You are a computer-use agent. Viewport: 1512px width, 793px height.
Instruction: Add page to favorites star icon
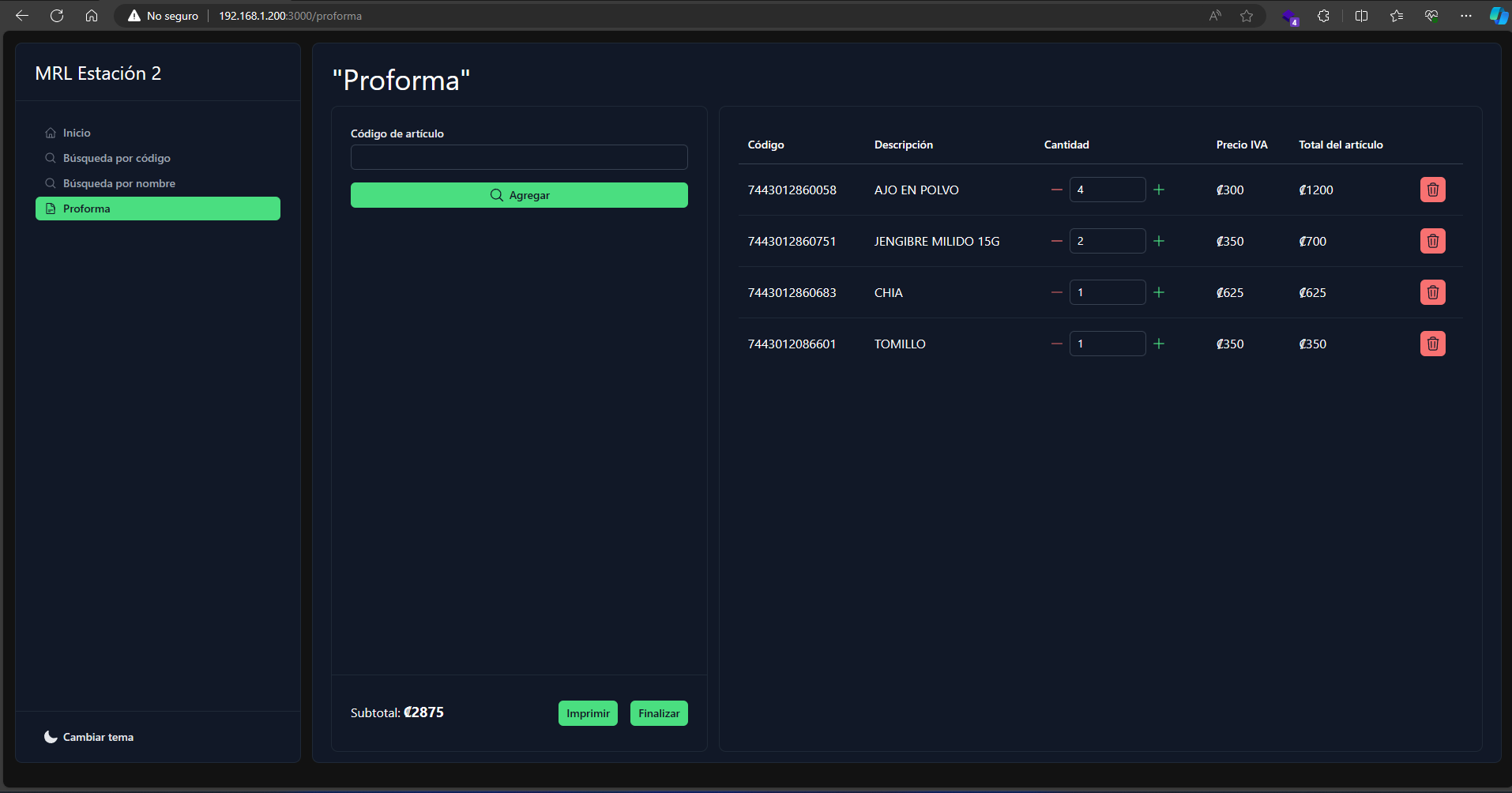tap(1247, 16)
